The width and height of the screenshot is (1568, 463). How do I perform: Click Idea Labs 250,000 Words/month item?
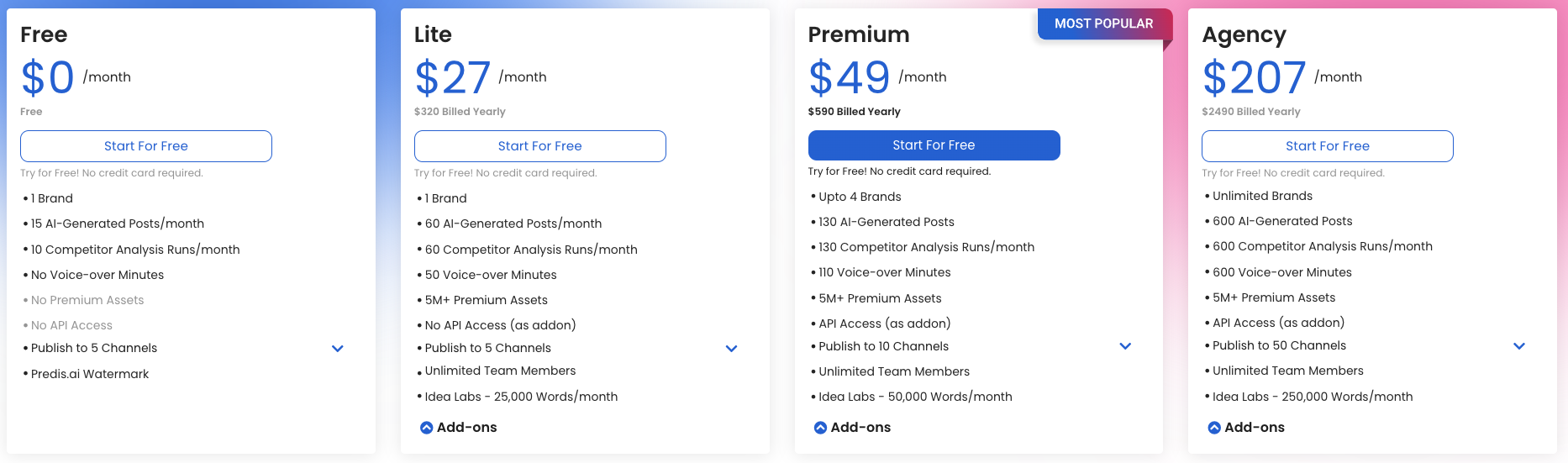pos(1313,397)
